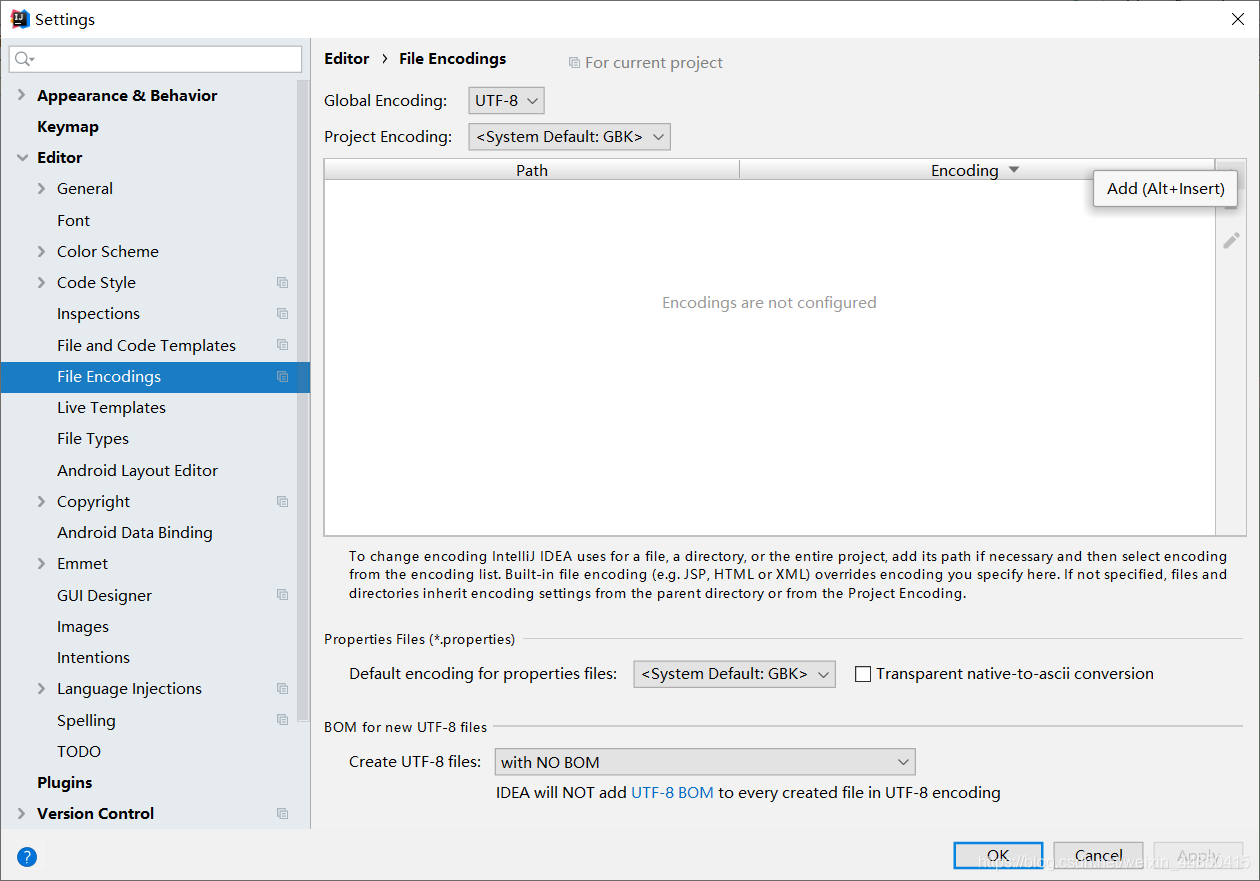Focus the settings search field
Screen dimensions: 1260x881
(x=155, y=59)
